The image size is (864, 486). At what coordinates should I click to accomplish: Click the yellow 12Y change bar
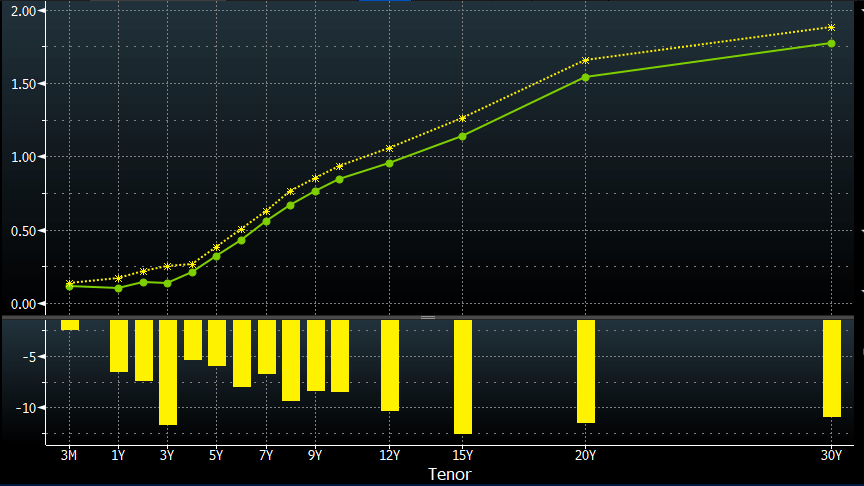click(390, 365)
